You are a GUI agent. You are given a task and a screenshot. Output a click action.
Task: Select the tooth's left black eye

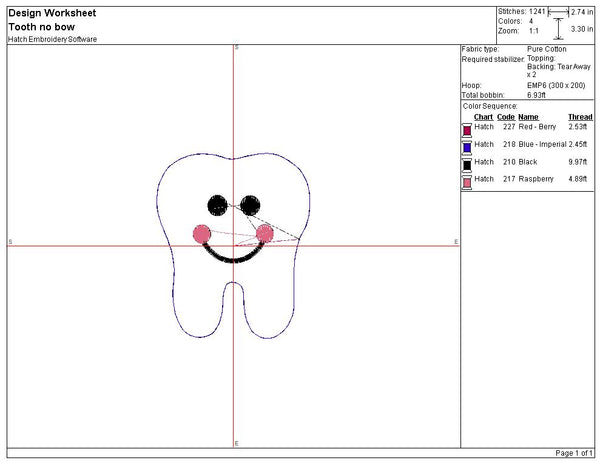coord(217,205)
